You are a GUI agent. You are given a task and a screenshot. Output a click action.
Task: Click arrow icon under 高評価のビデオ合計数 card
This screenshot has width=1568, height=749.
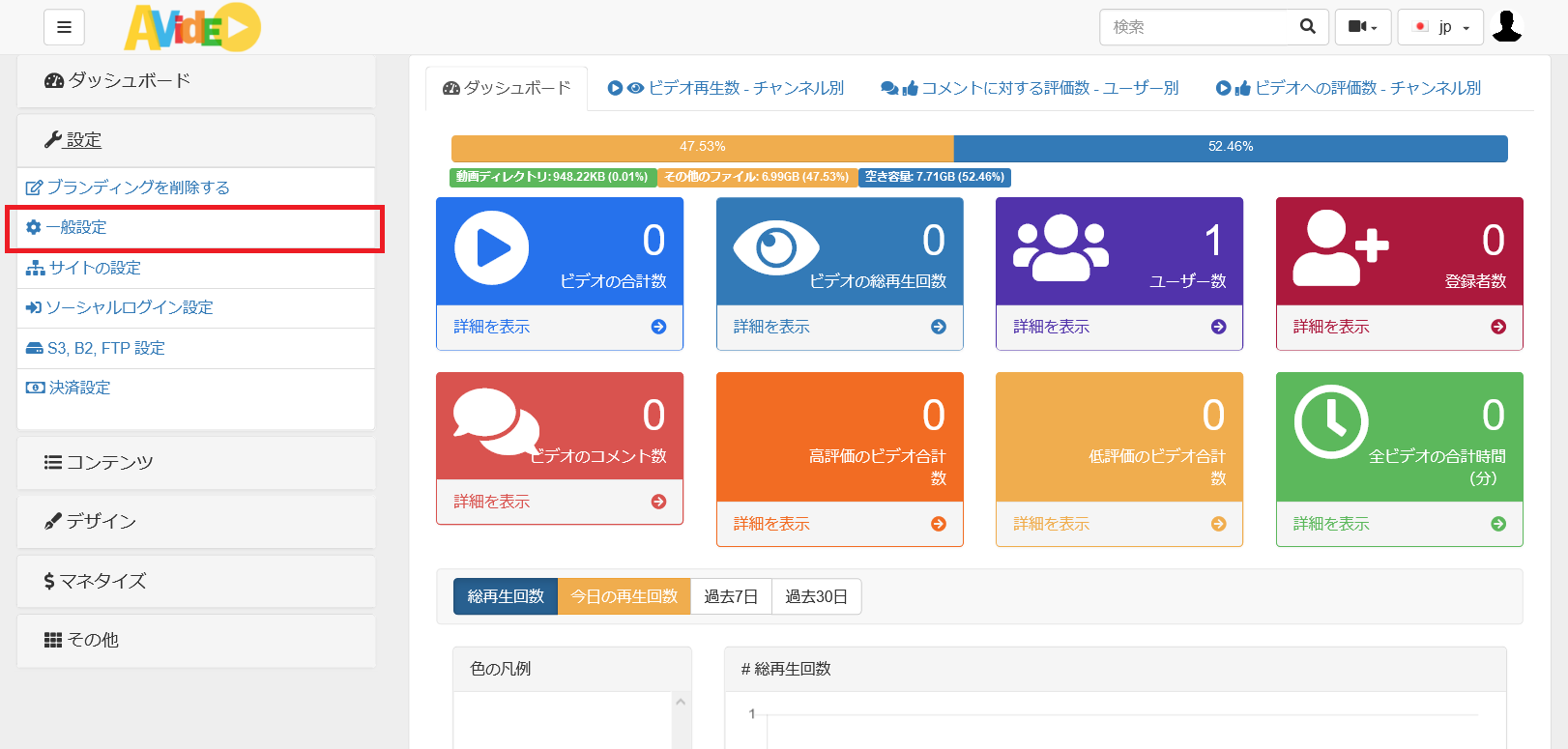pyautogui.click(x=939, y=524)
